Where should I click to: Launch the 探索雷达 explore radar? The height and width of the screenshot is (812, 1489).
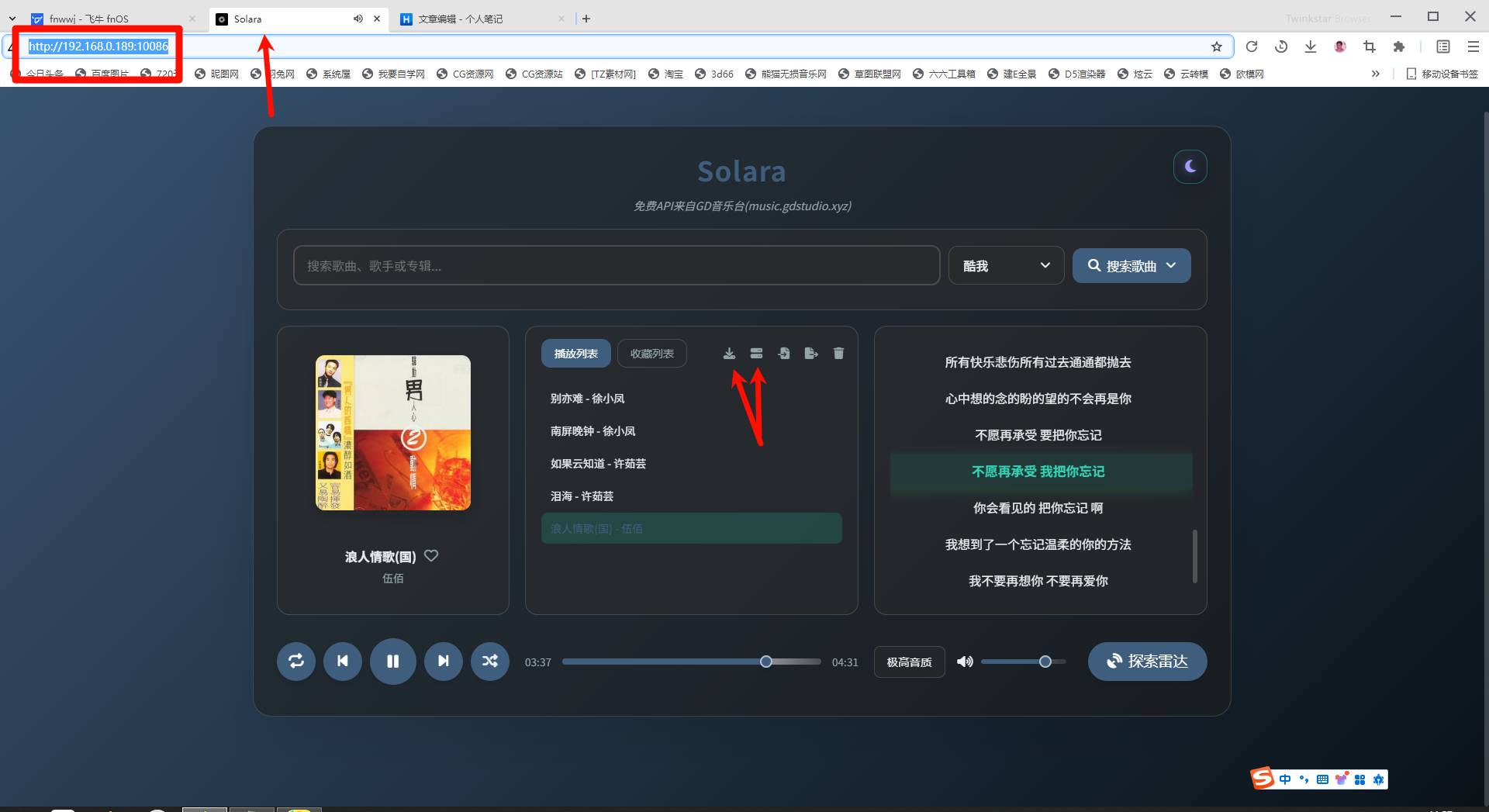[1148, 662]
